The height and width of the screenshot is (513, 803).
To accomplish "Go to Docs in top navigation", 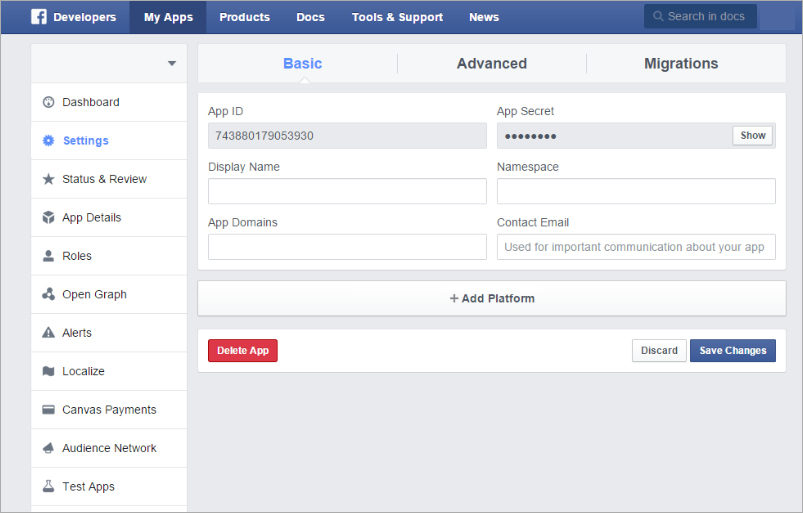I will [310, 17].
